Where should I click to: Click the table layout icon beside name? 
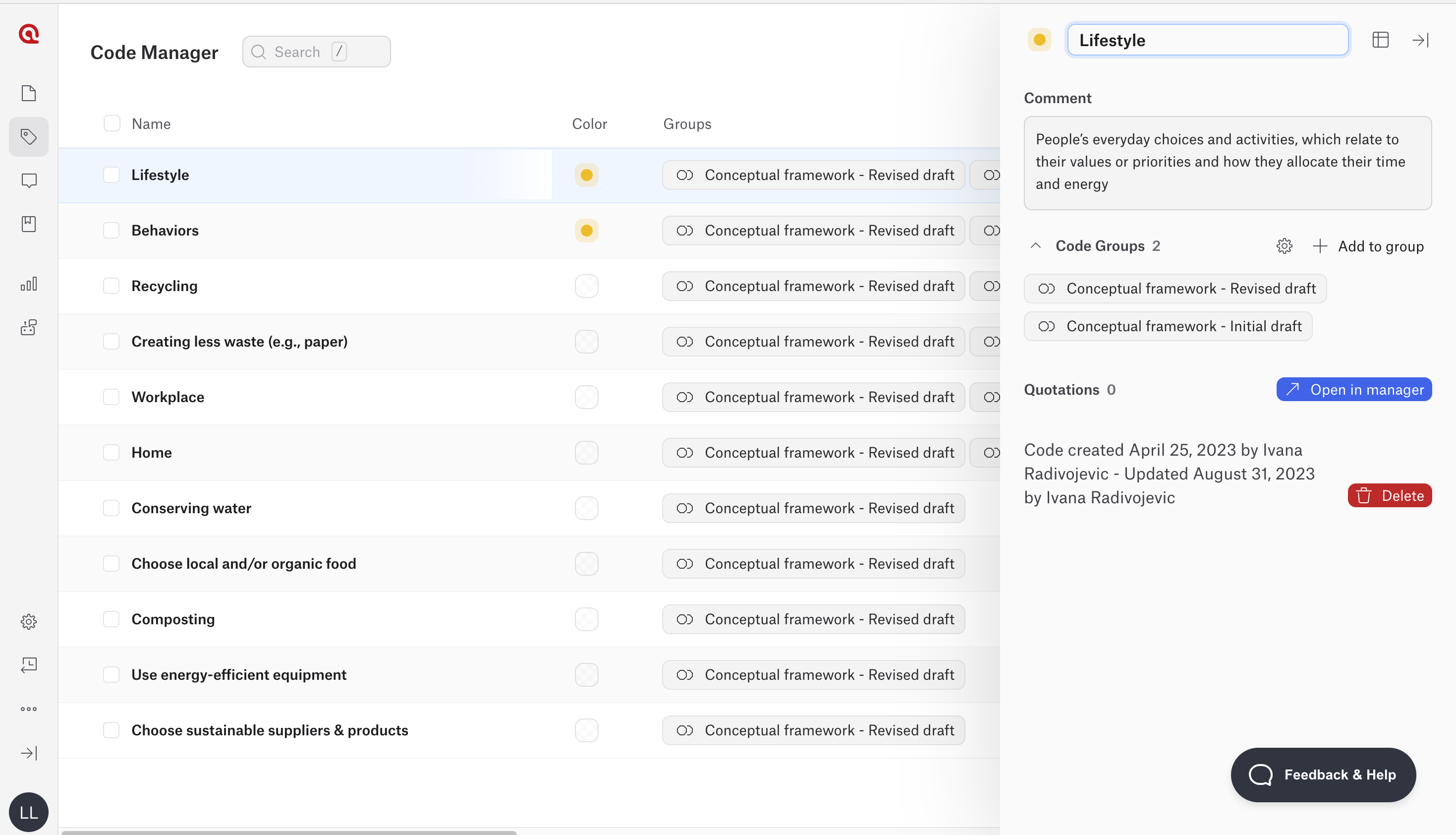pos(1380,40)
